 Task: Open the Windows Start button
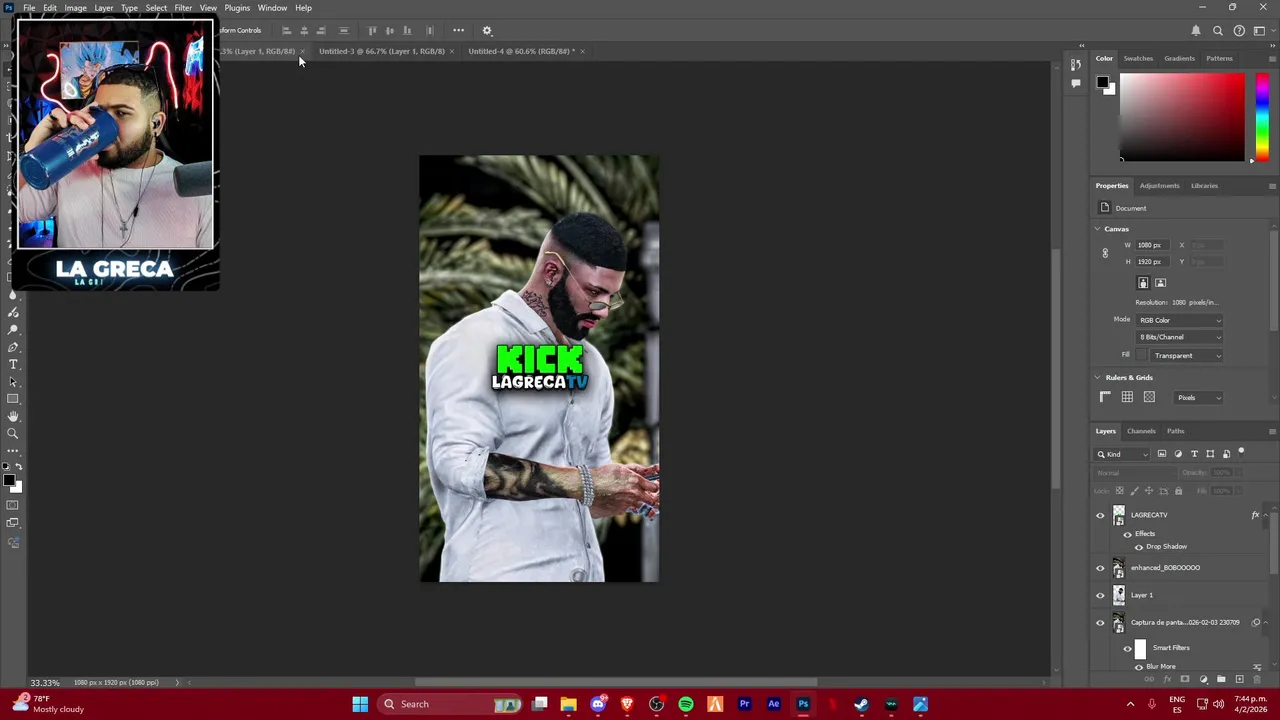pos(360,704)
